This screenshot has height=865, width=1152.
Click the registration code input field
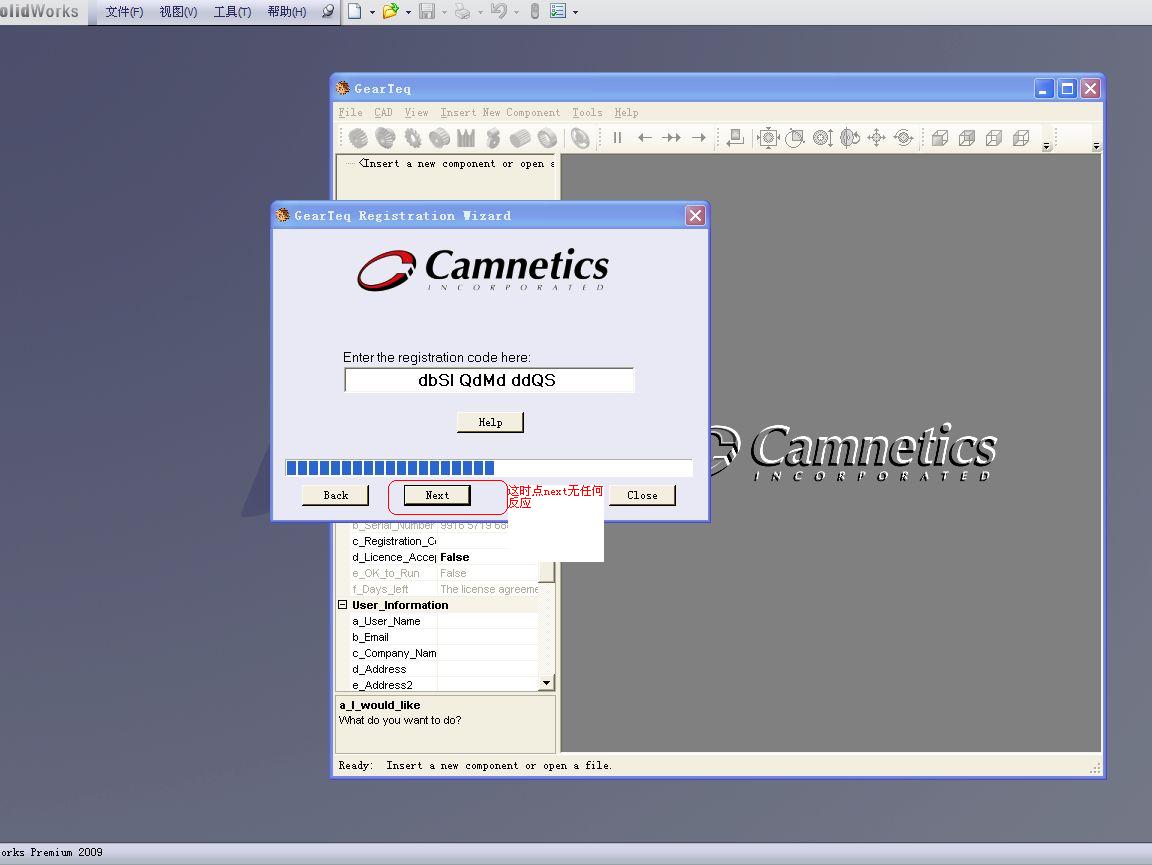click(489, 381)
